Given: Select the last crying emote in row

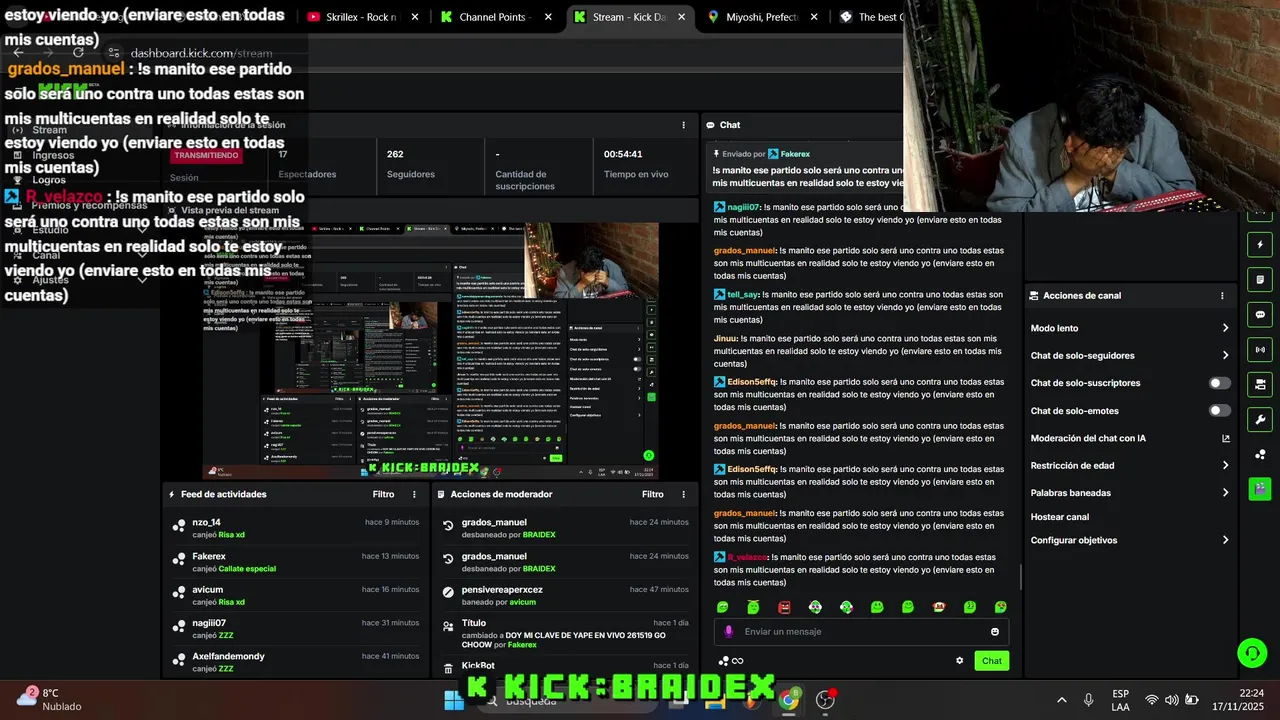Looking at the screenshot, I should pos(1001,607).
